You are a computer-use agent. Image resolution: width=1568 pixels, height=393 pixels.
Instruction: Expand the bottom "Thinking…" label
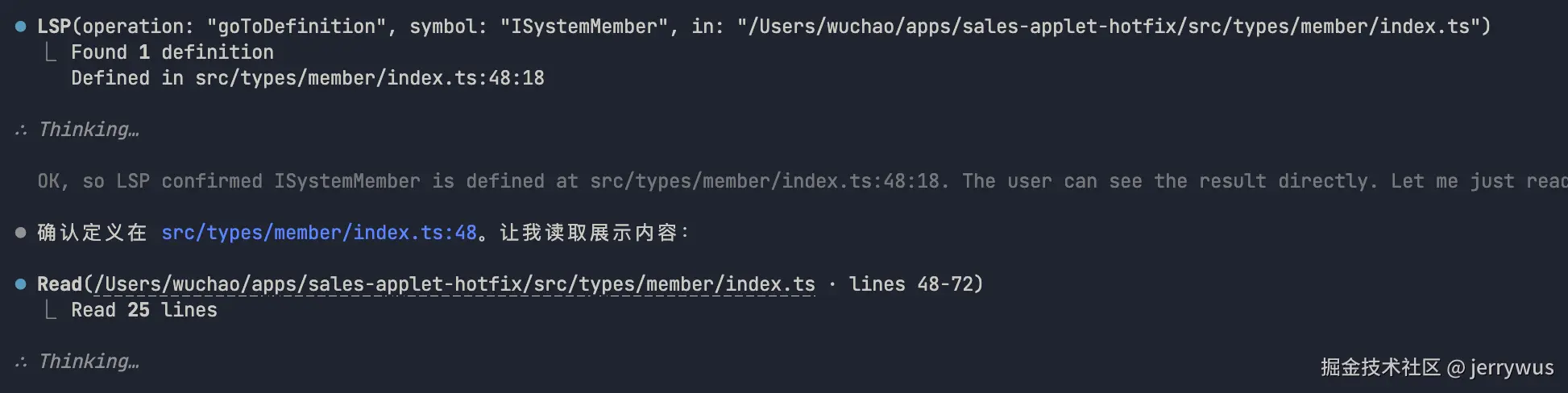coord(89,362)
